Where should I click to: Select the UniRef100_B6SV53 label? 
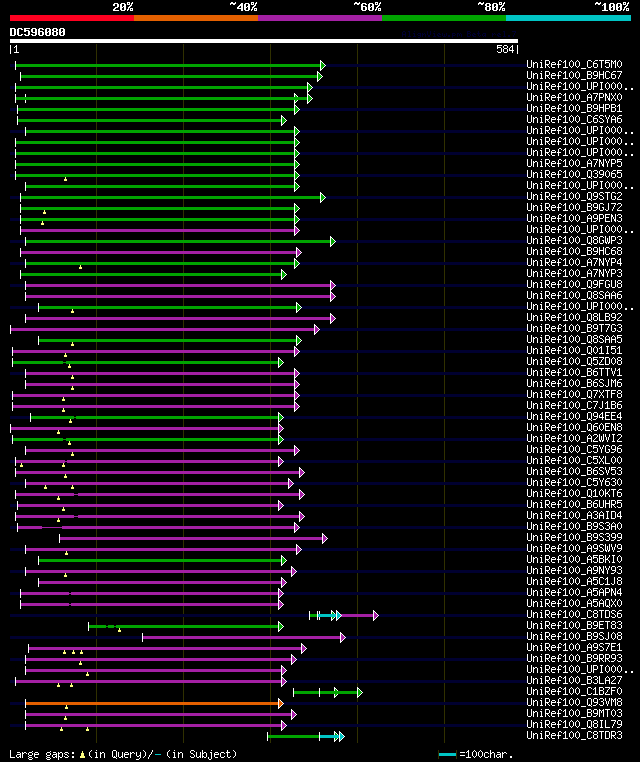(x=574, y=471)
